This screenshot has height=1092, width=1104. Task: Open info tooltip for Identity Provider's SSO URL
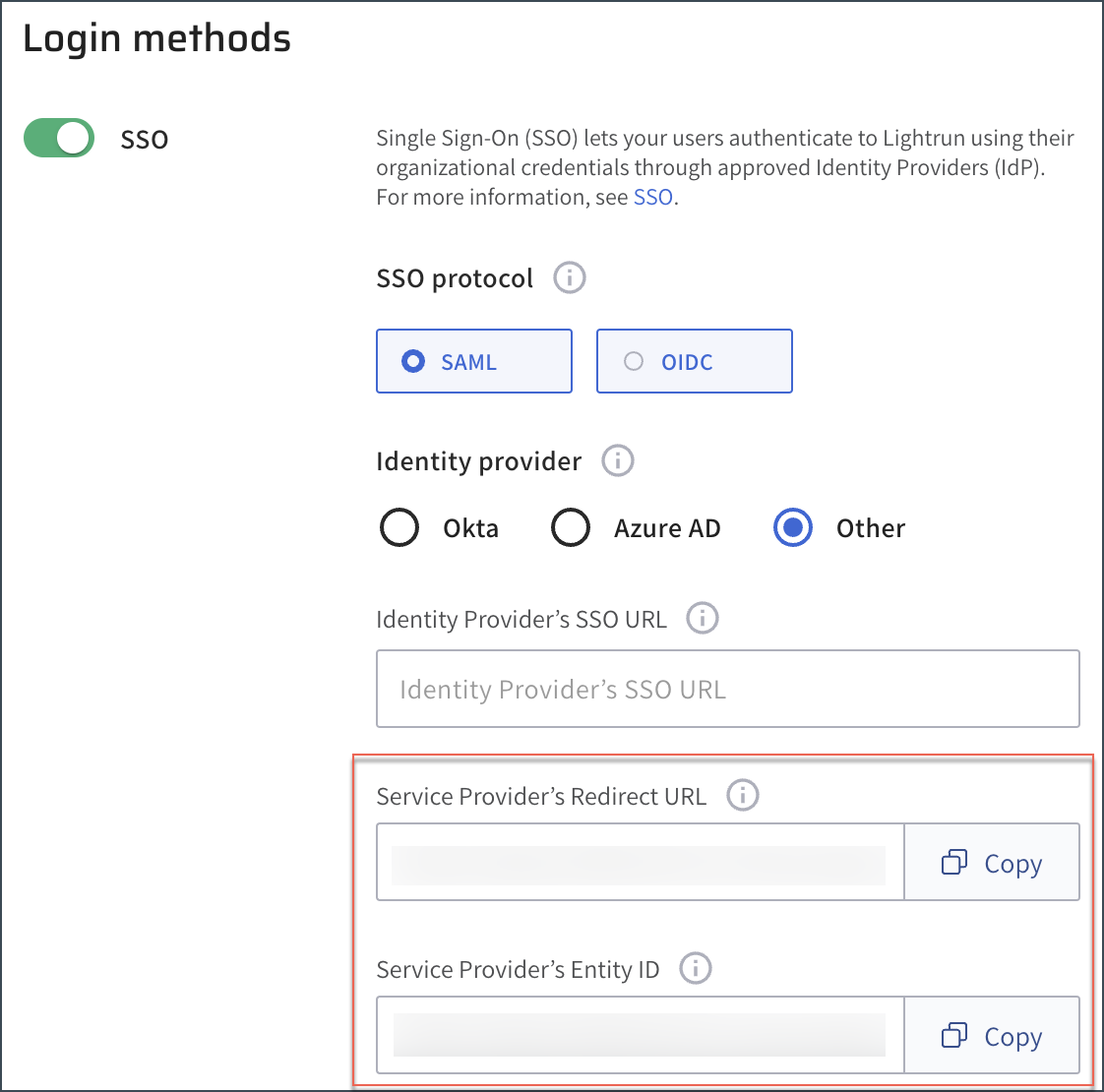click(x=702, y=619)
